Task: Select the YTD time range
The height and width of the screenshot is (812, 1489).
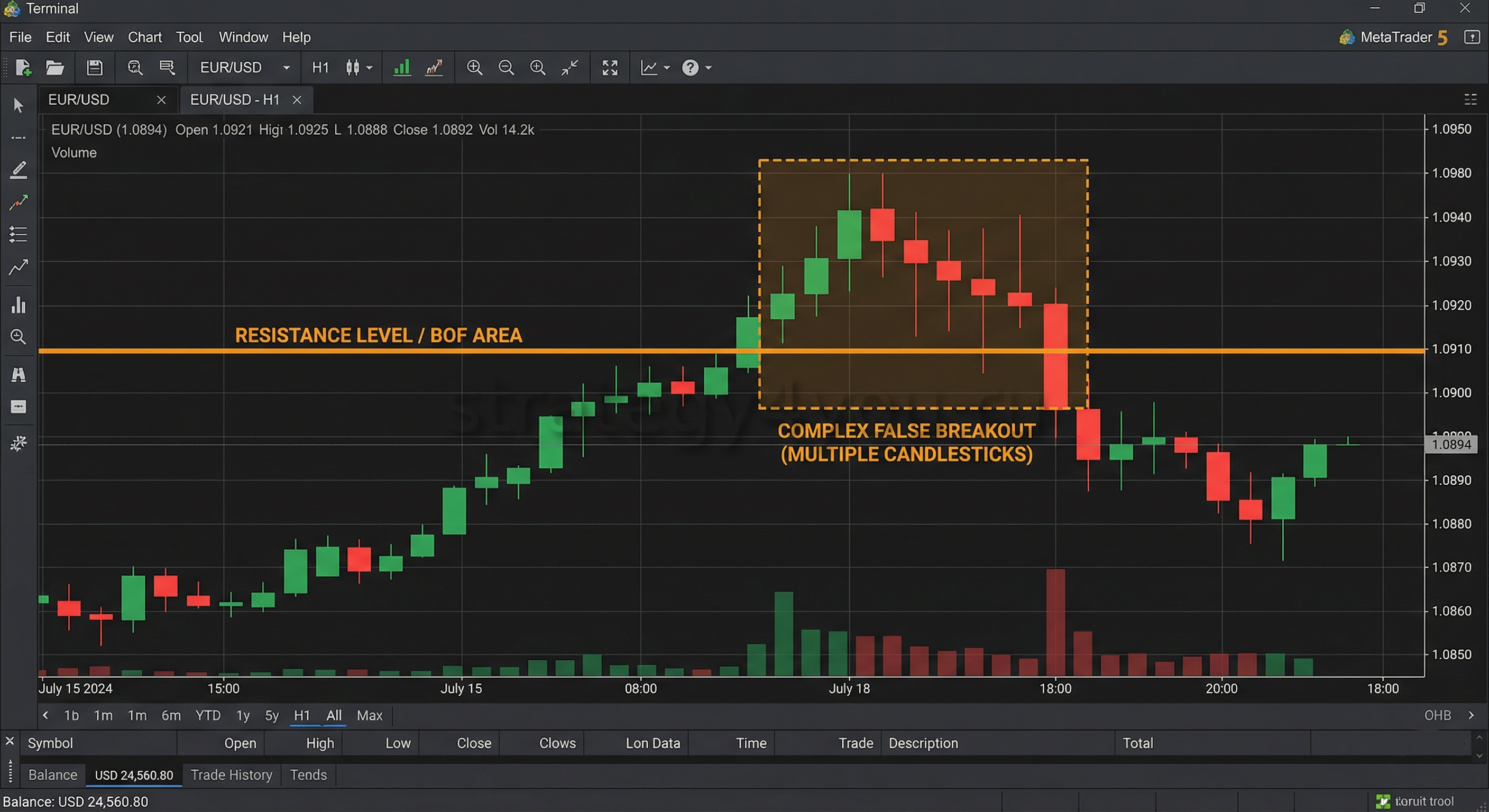Action: (207, 715)
